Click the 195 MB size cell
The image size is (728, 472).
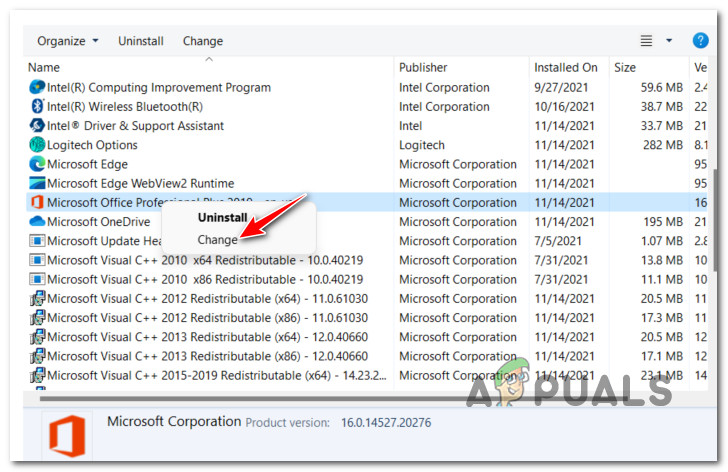(x=663, y=222)
